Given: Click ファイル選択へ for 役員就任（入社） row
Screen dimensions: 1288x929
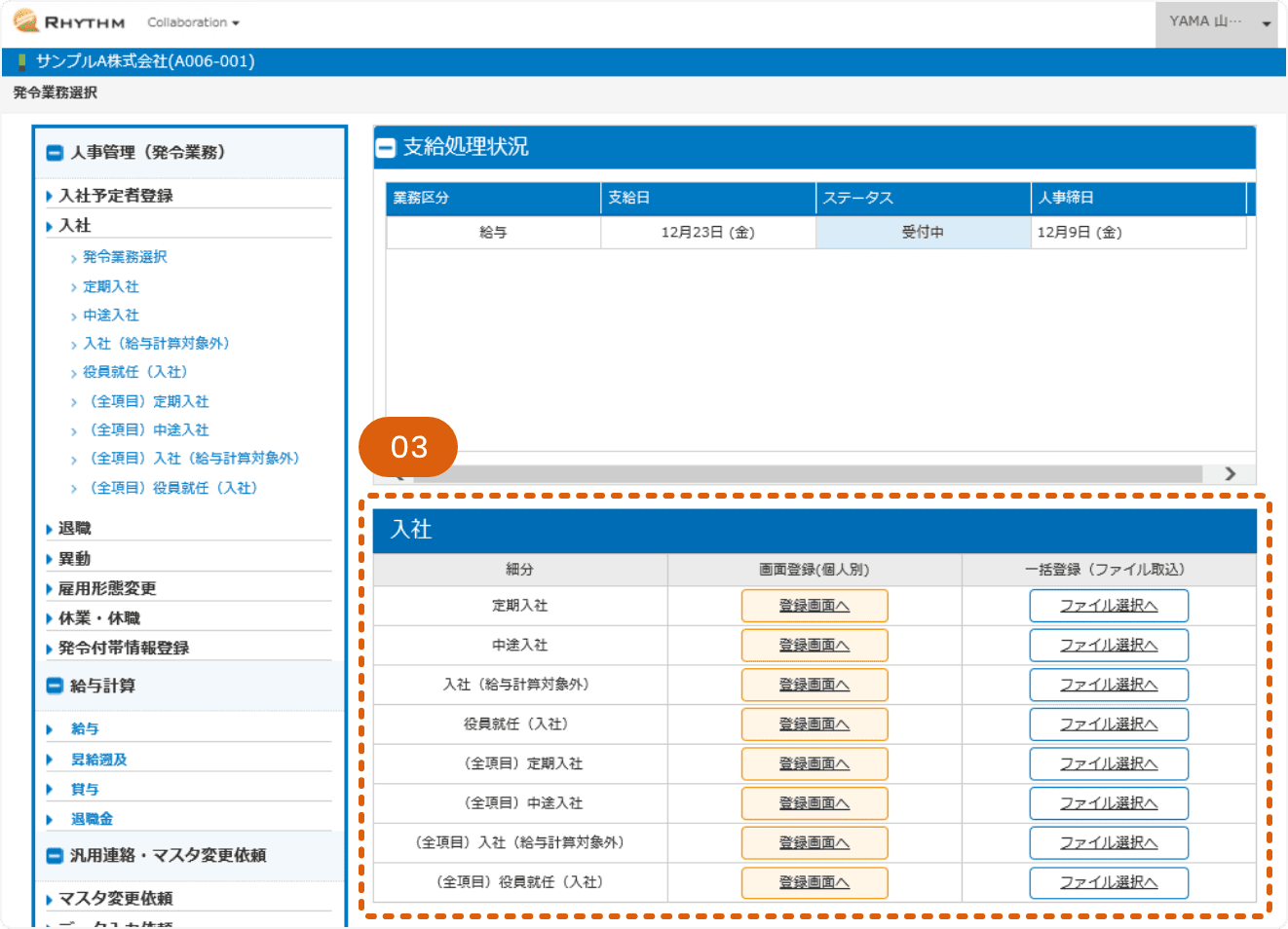Looking at the screenshot, I should [1109, 725].
